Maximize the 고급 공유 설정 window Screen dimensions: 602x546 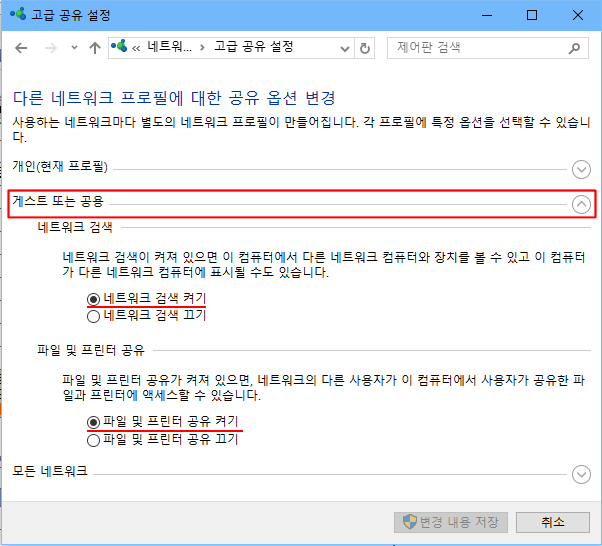[x=532, y=15]
